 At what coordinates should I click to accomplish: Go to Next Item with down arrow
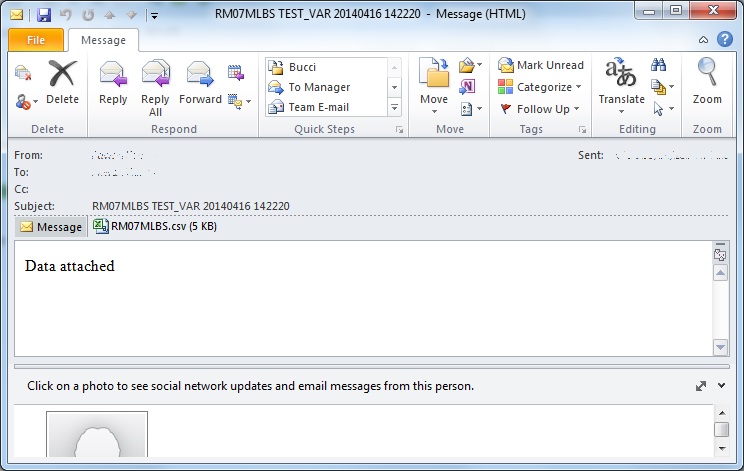click(x=131, y=15)
